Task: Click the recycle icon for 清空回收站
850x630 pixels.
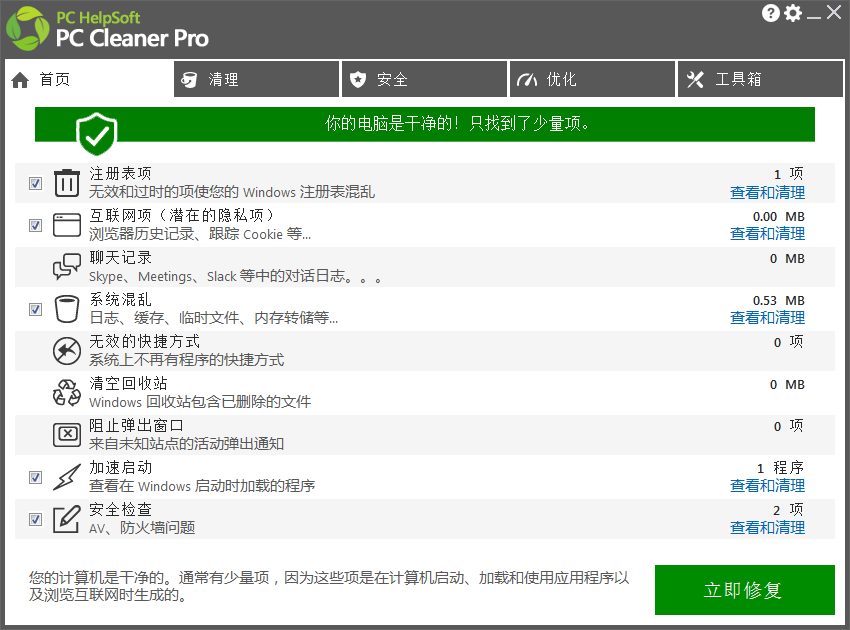Action: (x=67, y=393)
